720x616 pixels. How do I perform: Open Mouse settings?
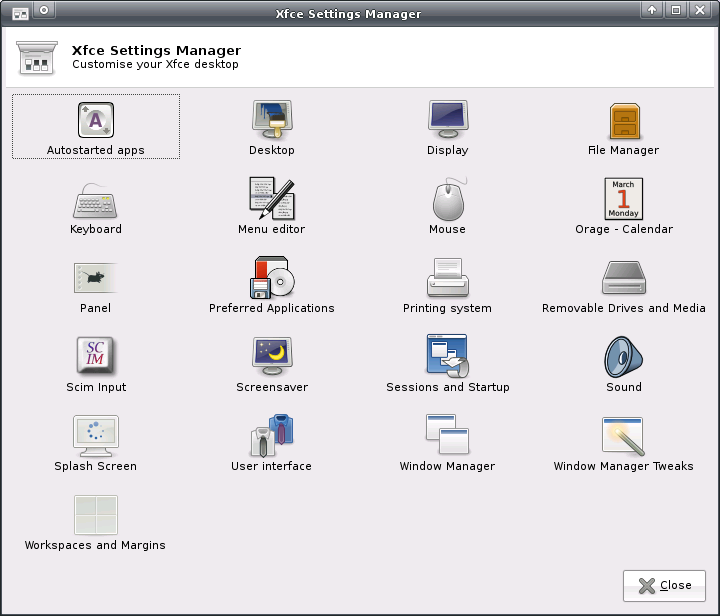(x=448, y=206)
